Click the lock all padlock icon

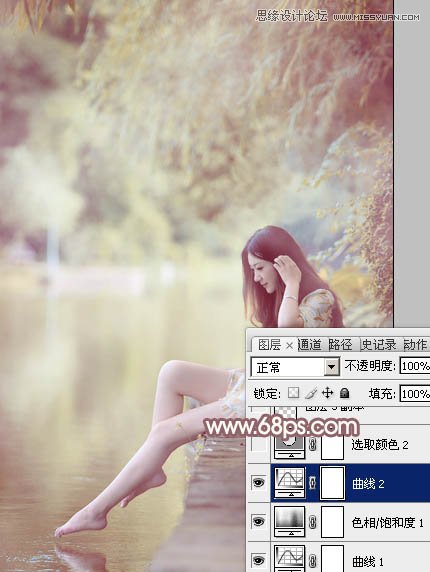(x=344, y=393)
